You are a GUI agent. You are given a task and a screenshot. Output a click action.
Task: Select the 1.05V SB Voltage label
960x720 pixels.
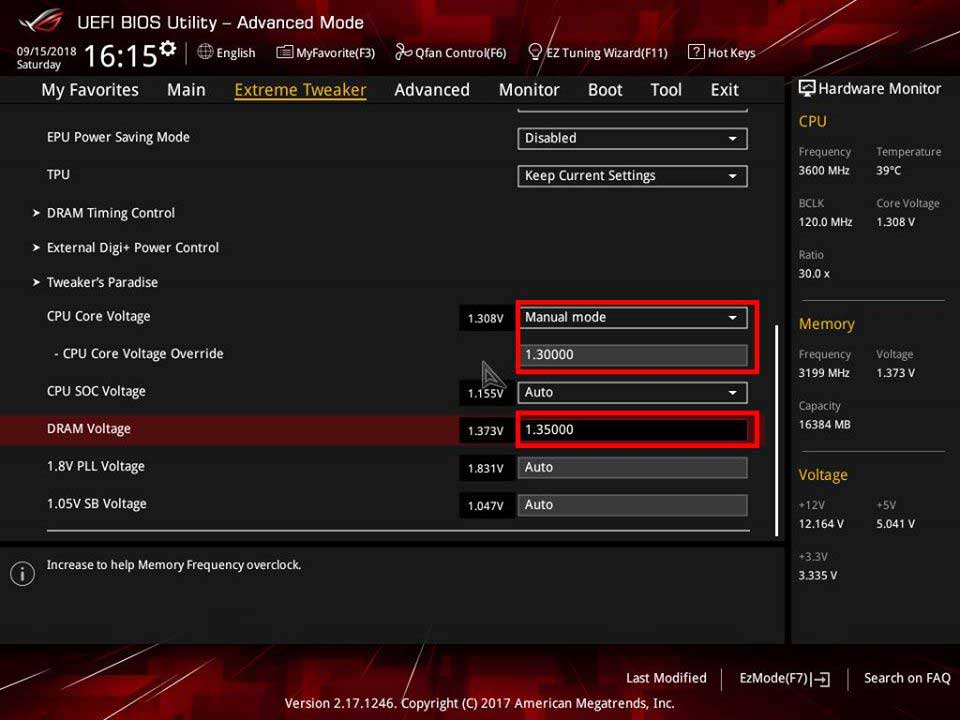pyautogui.click(x=97, y=504)
